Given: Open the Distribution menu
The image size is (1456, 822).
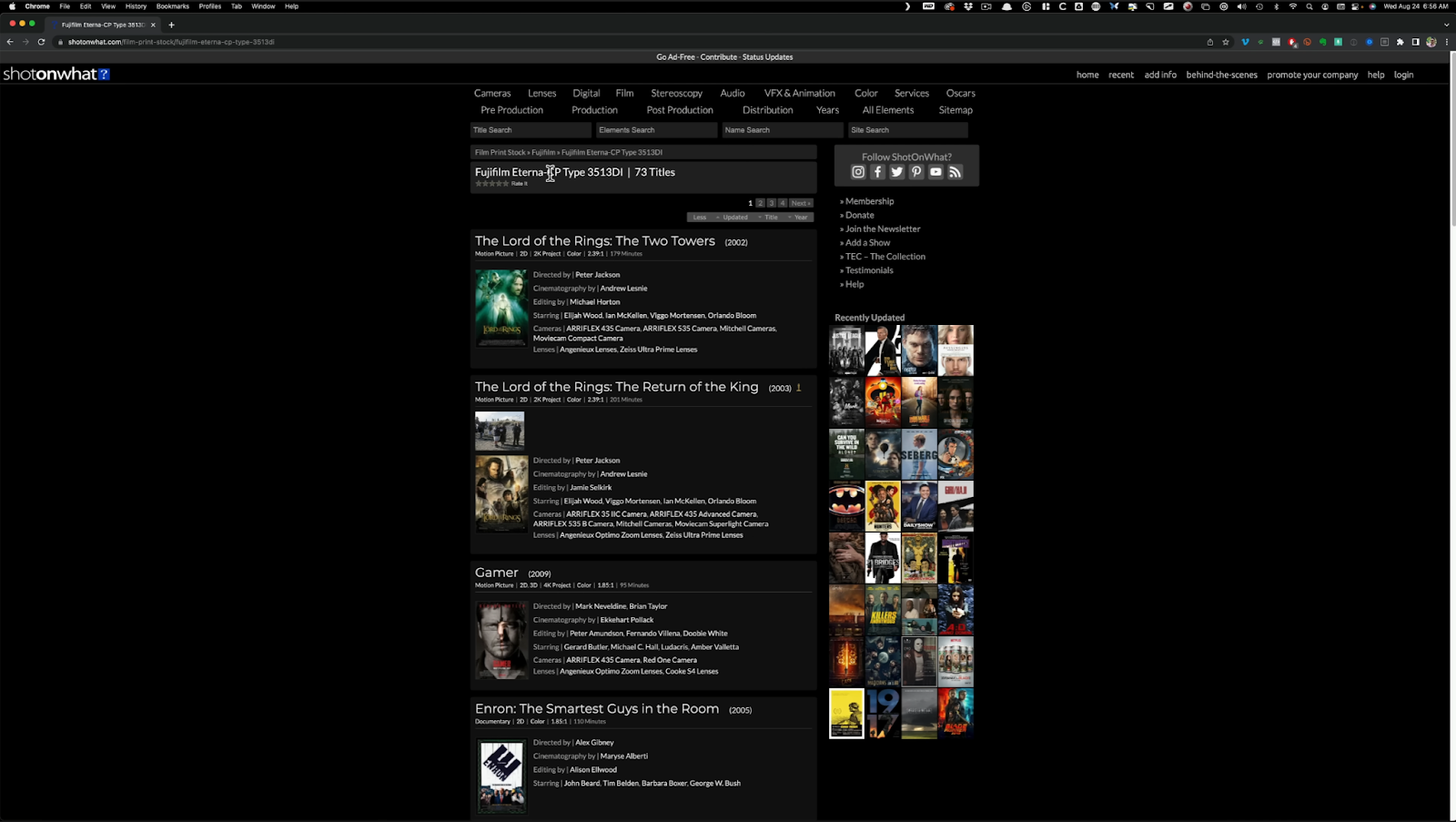Looking at the screenshot, I should [767, 110].
